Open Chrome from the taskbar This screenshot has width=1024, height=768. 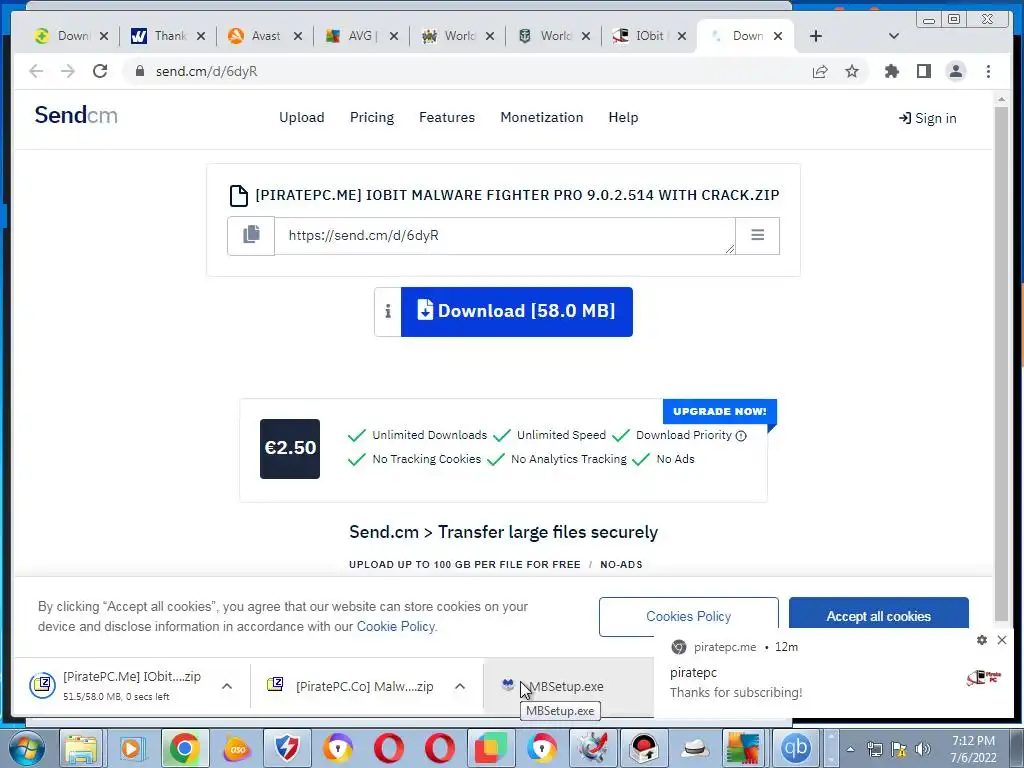(x=184, y=749)
